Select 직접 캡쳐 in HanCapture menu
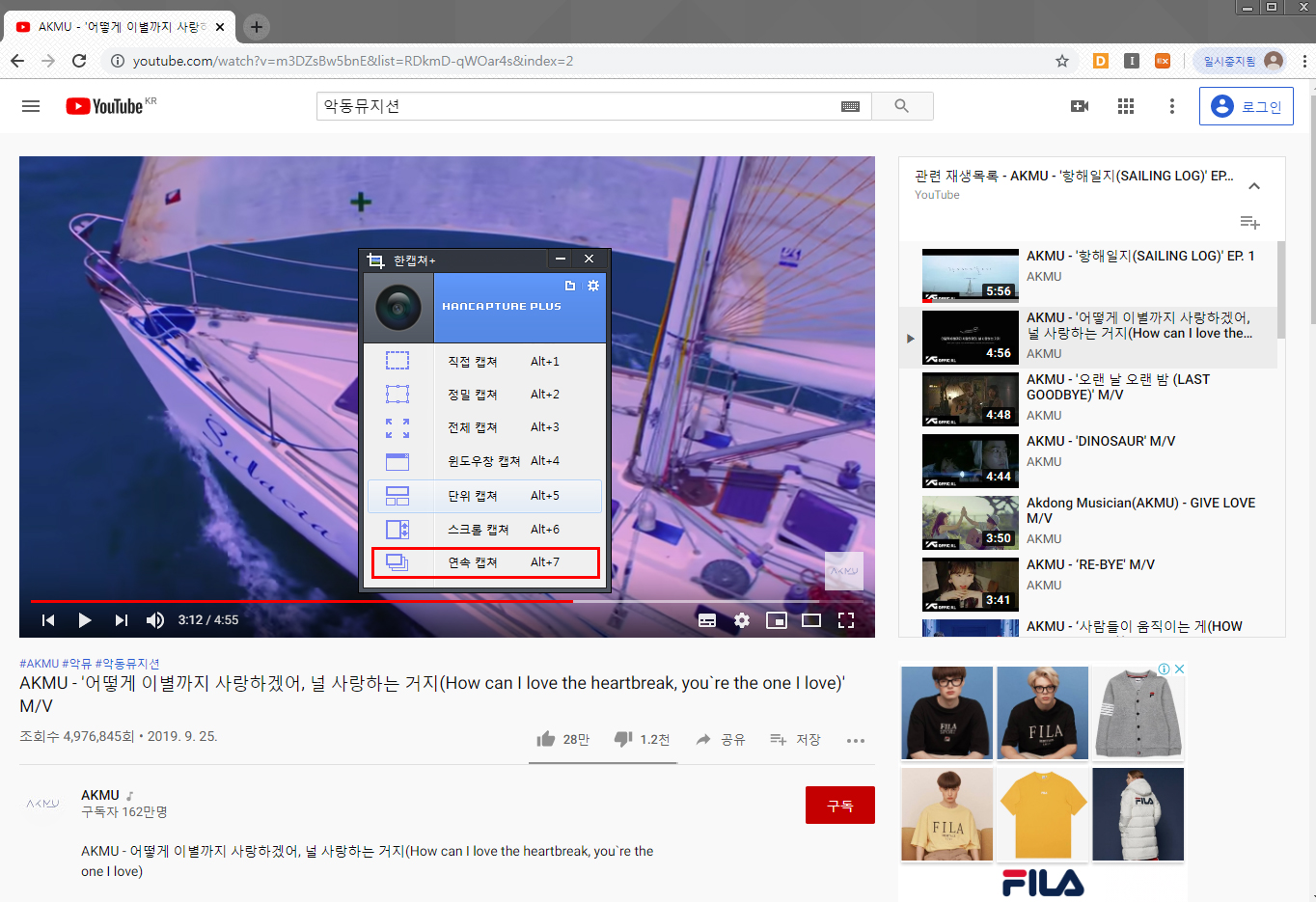Image resolution: width=1316 pixels, height=902 pixels. [485, 362]
